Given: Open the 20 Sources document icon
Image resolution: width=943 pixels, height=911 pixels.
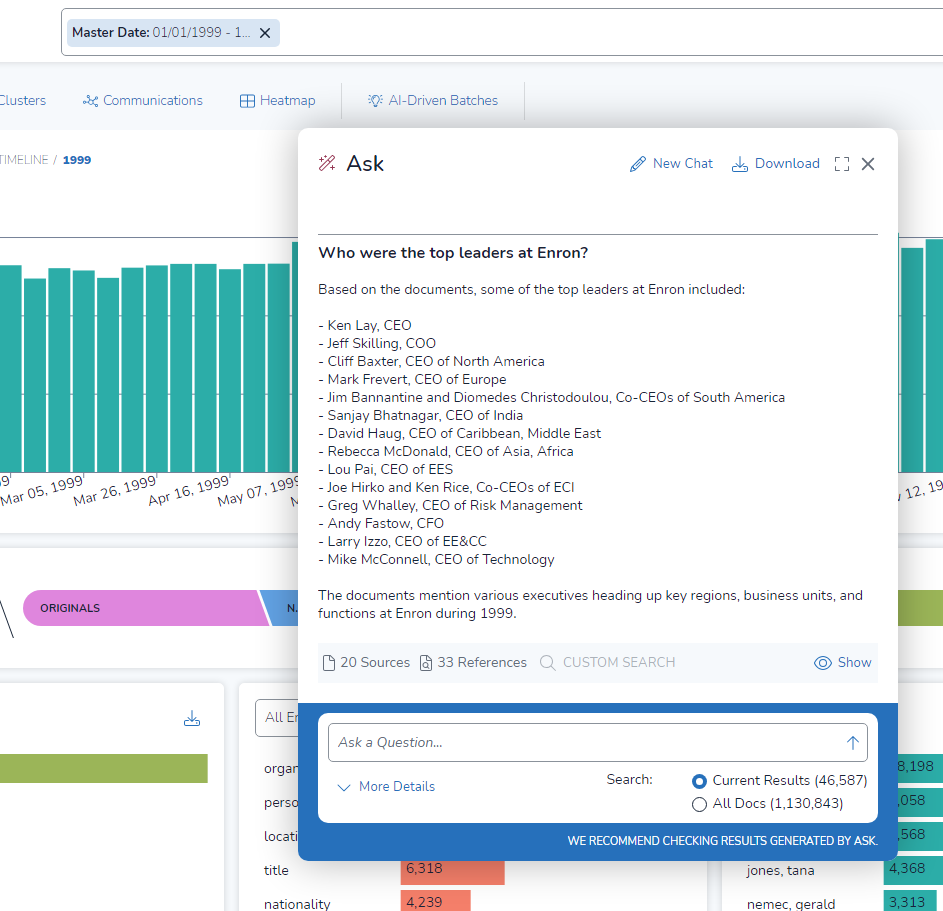Looking at the screenshot, I should [x=329, y=663].
